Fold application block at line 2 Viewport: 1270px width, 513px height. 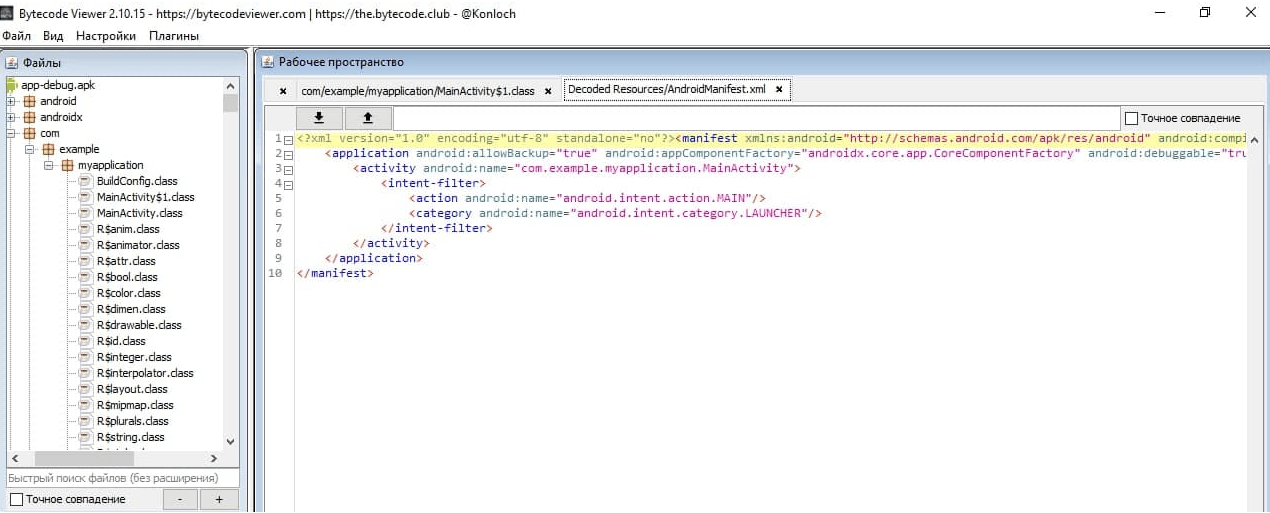click(x=288, y=154)
